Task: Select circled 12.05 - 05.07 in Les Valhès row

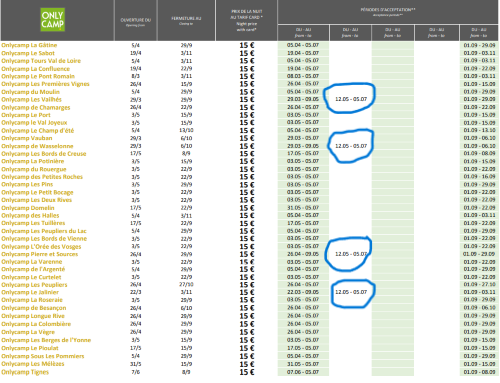Action: tap(351, 99)
